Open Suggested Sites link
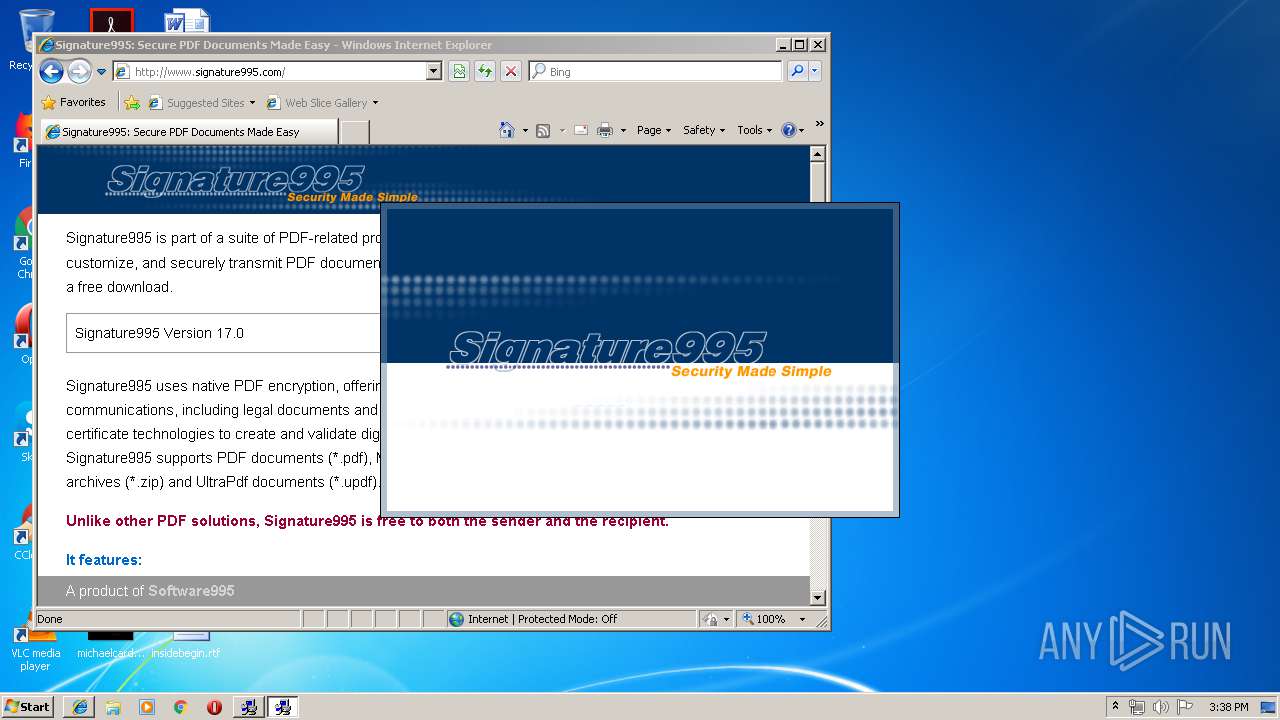The image size is (1280, 720). point(201,102)
